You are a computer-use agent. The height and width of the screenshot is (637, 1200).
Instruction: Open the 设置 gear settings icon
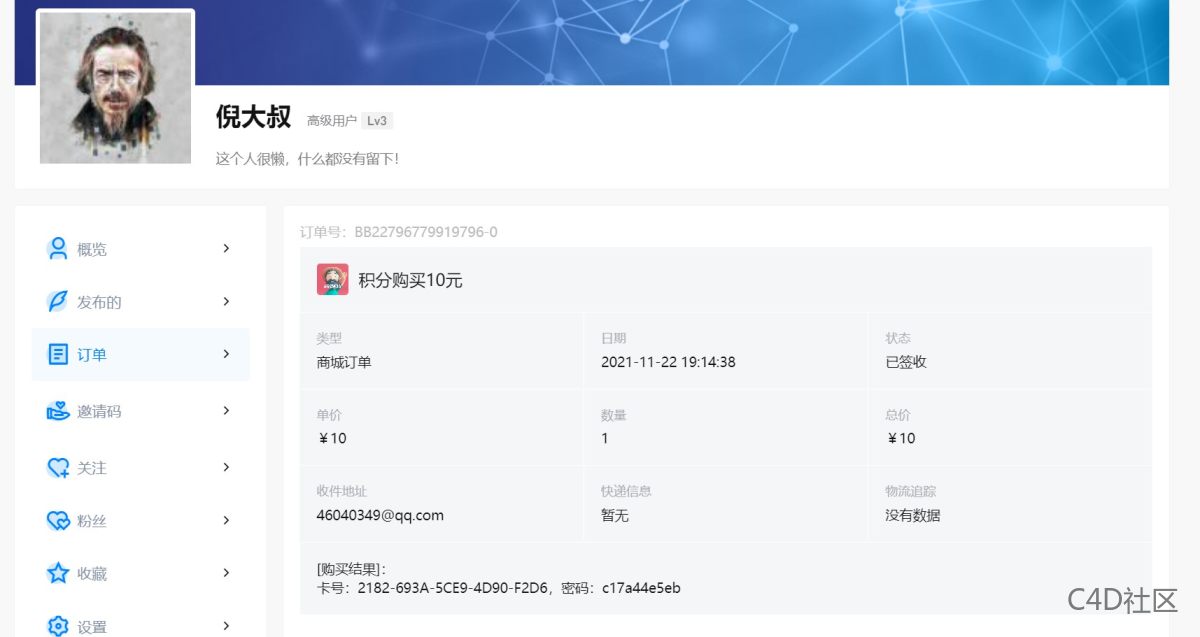coord(57,624)
